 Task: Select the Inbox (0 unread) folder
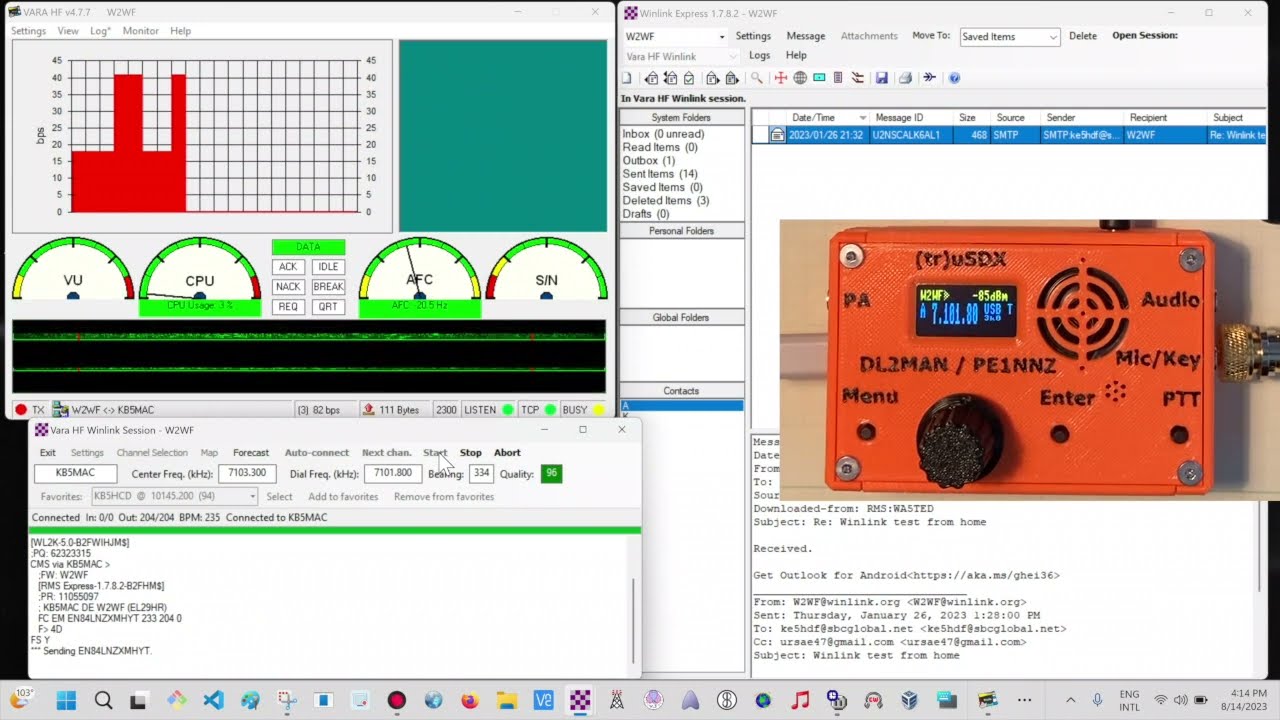pyautogui.click(x=663, y=134)
